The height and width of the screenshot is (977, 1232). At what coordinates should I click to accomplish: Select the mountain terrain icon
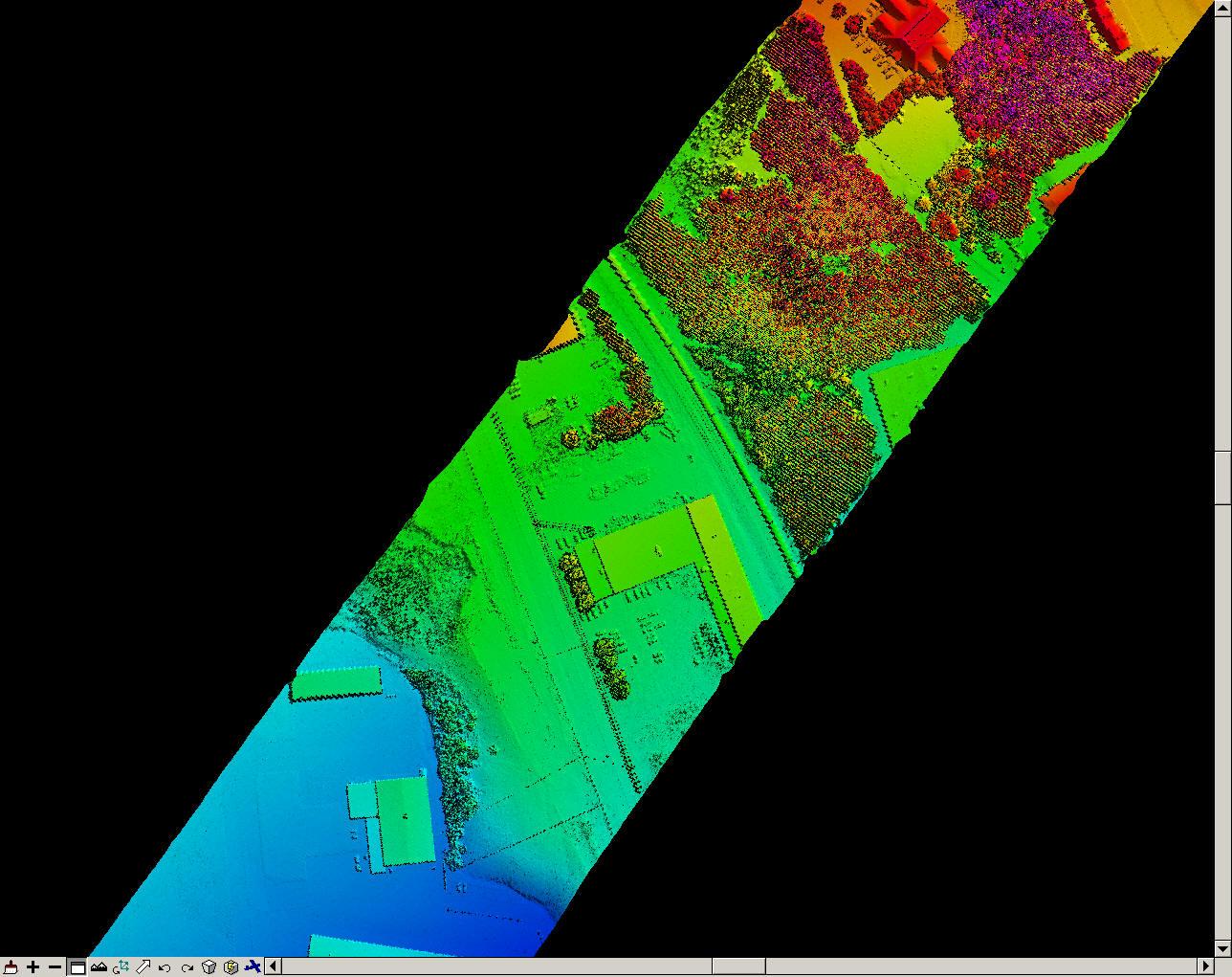click(99, 966)
